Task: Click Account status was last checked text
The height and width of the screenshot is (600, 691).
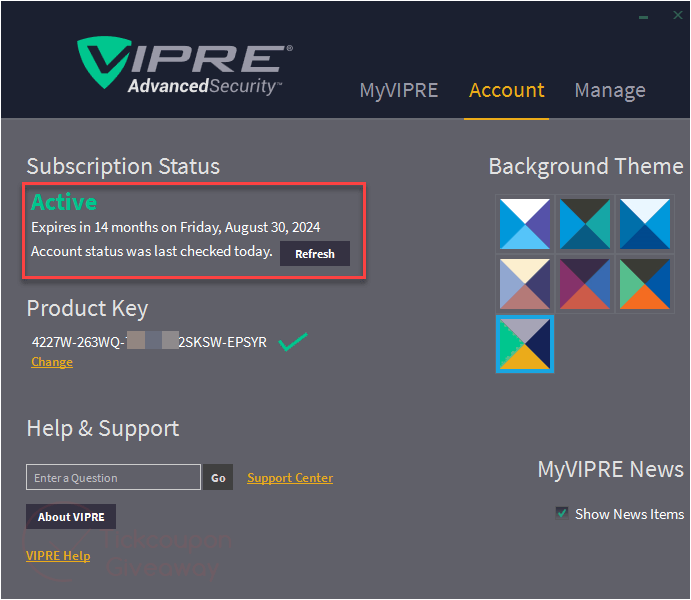Action: [x=152, y=252]
